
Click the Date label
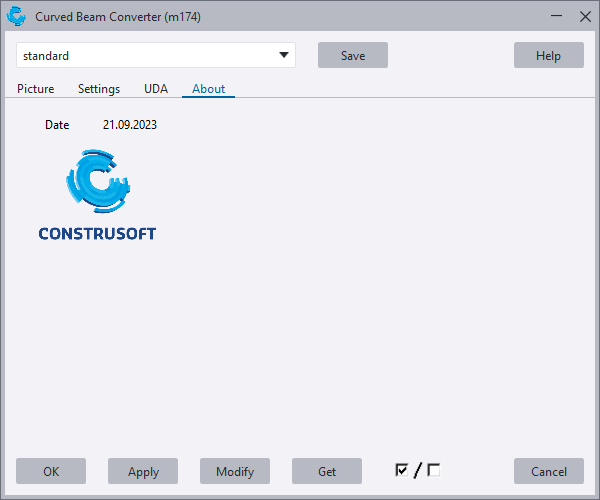tap(57, 125)
